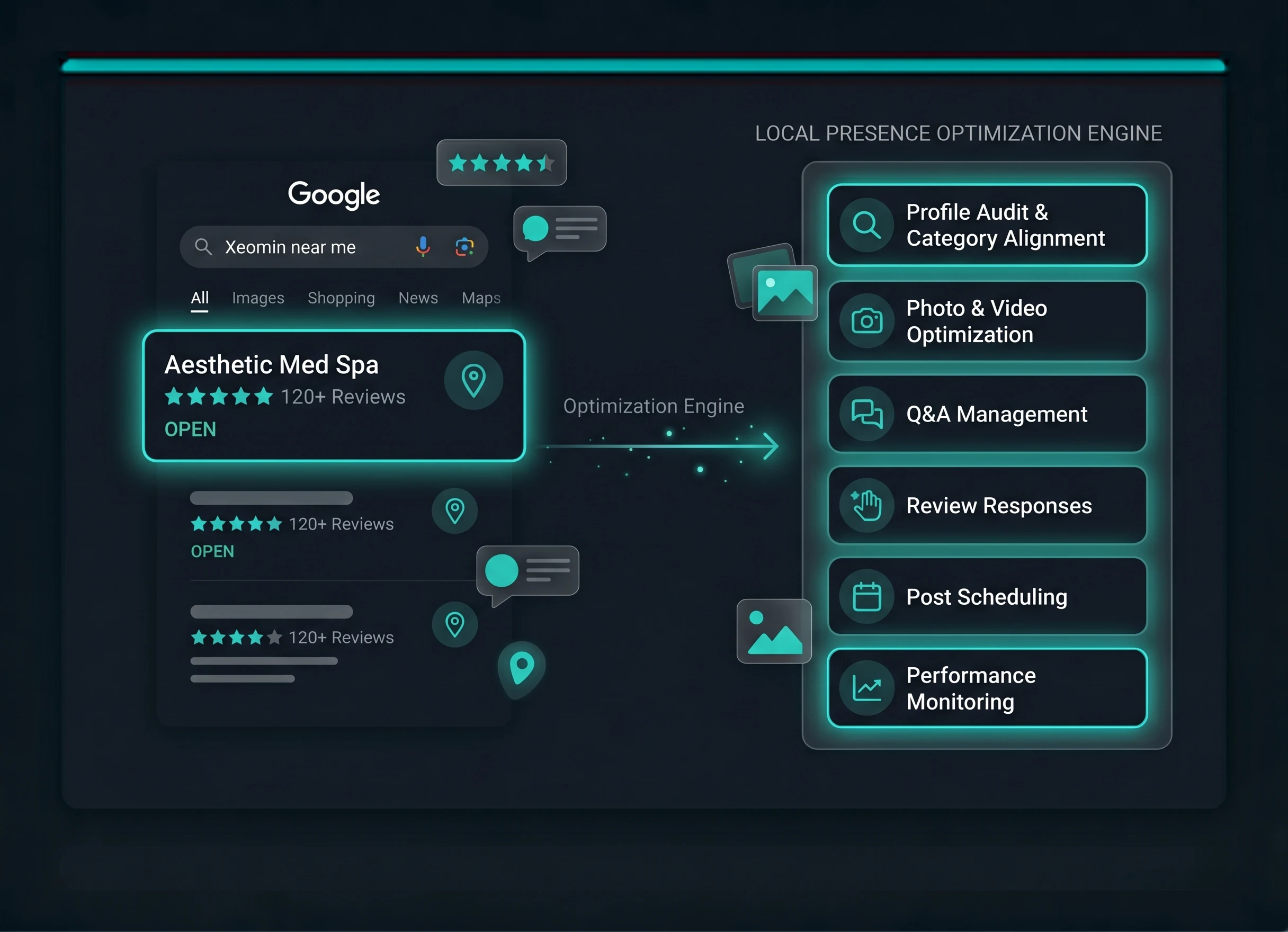Viewport: 1288px width, 932px height.
Task: Switch to the Images tab
Action: point(258,298)
